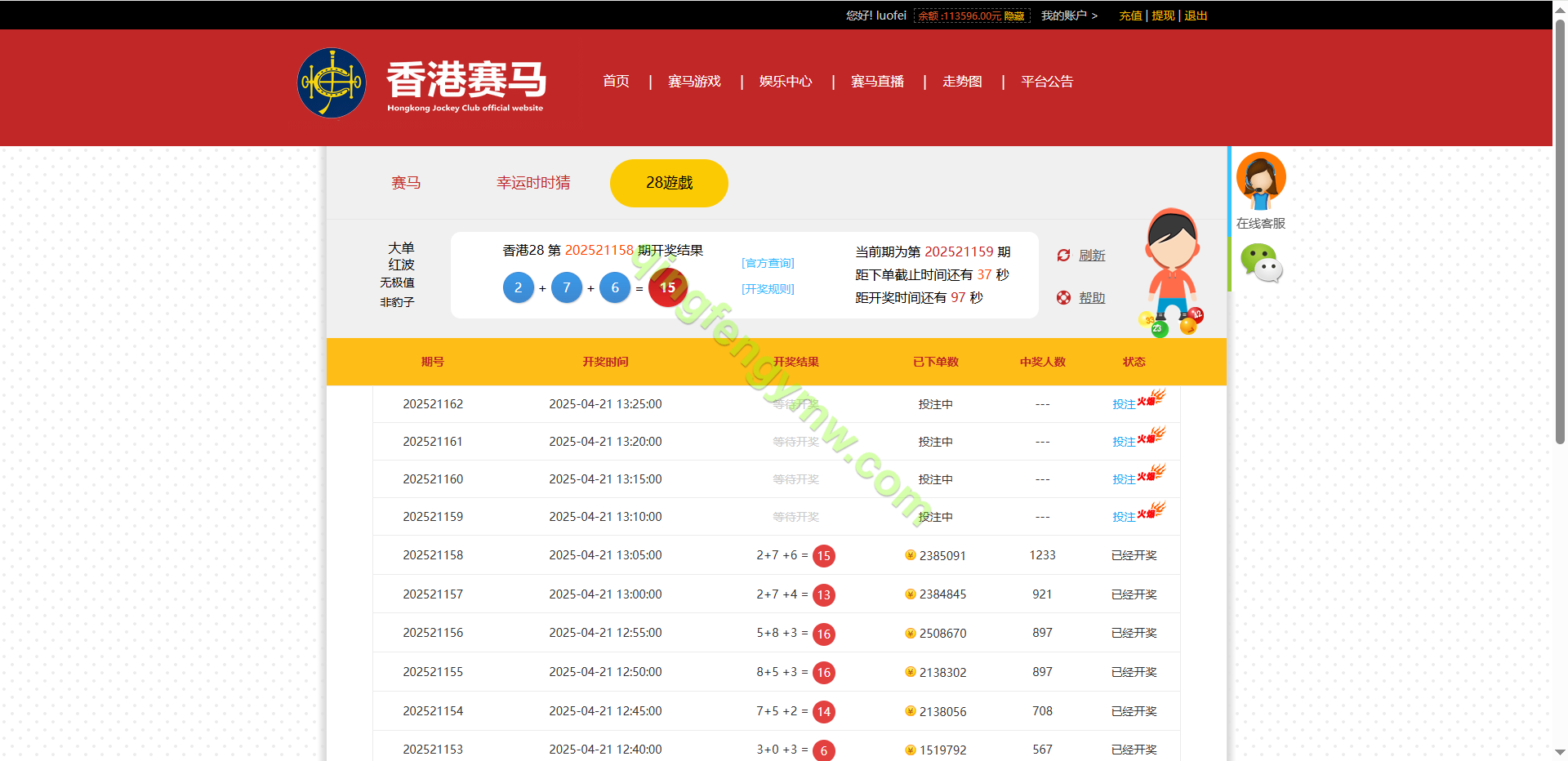Click 投注 for period 202521160
Image resolution: width=1568 pixels, height=761 pixels.
[x=1124, y=479]
